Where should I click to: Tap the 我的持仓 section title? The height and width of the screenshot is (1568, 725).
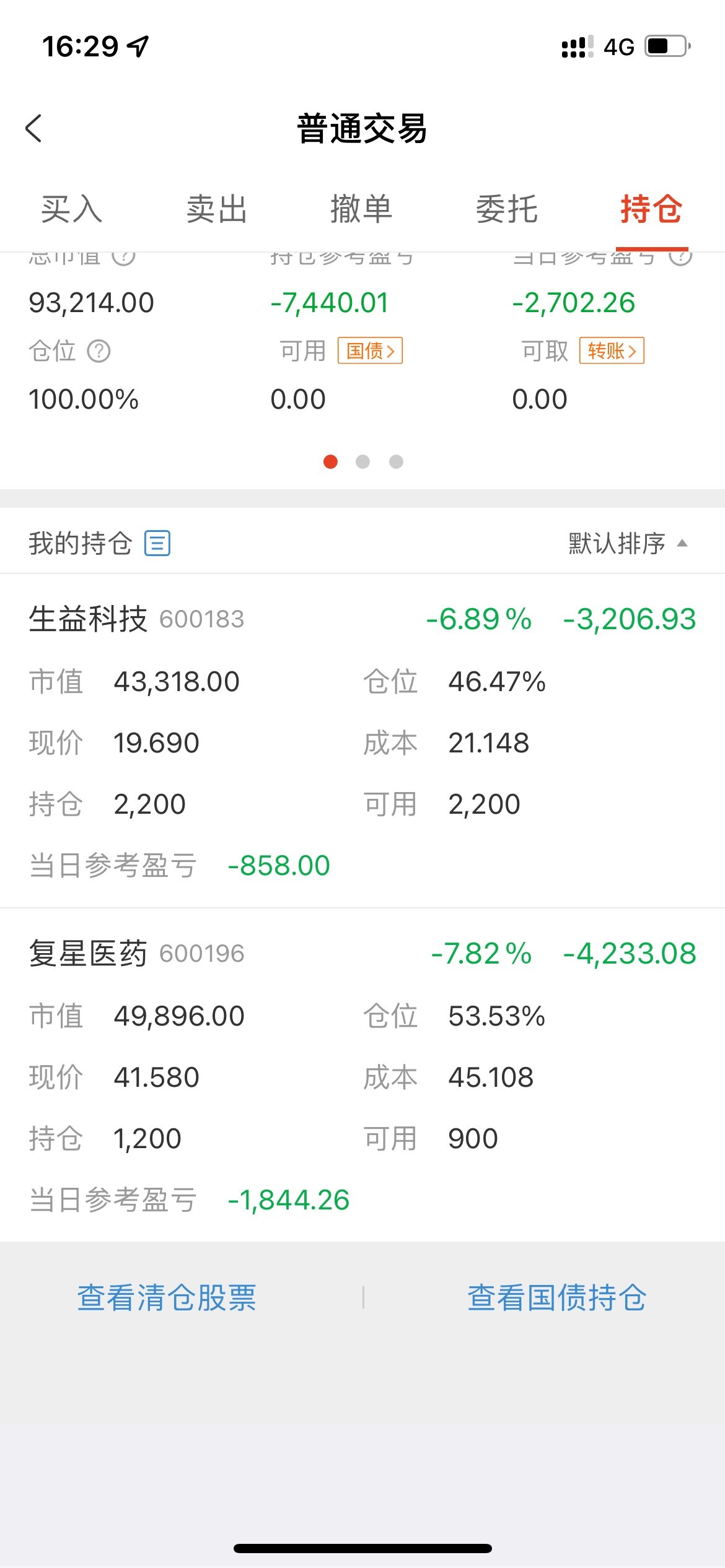click(81, 543)
